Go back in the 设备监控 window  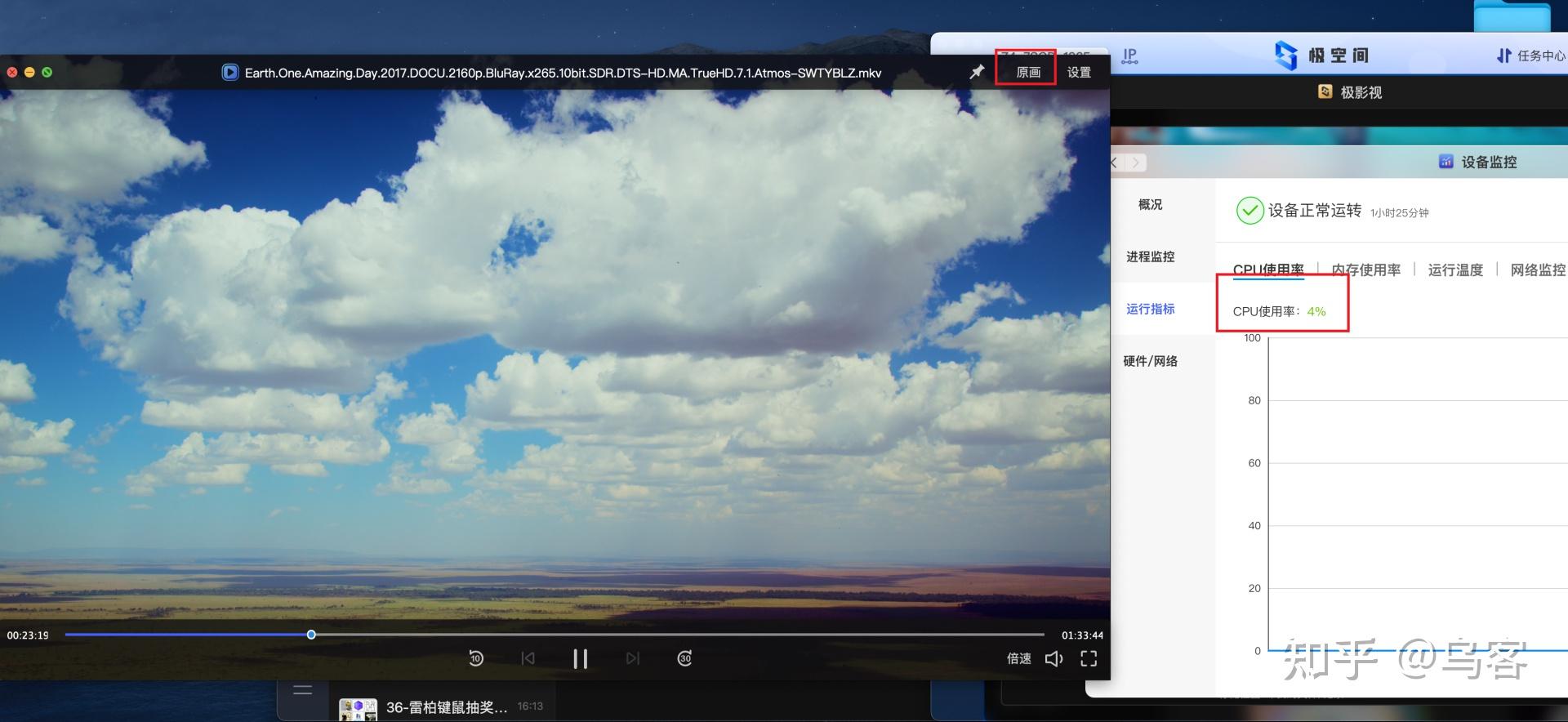pyautogui.click(x=1114, y=163)
